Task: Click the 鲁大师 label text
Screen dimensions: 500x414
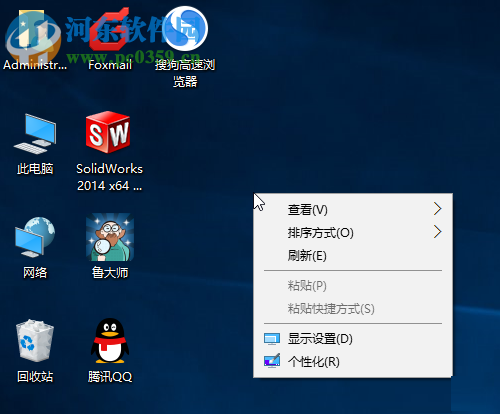Action: coord(110,273)
